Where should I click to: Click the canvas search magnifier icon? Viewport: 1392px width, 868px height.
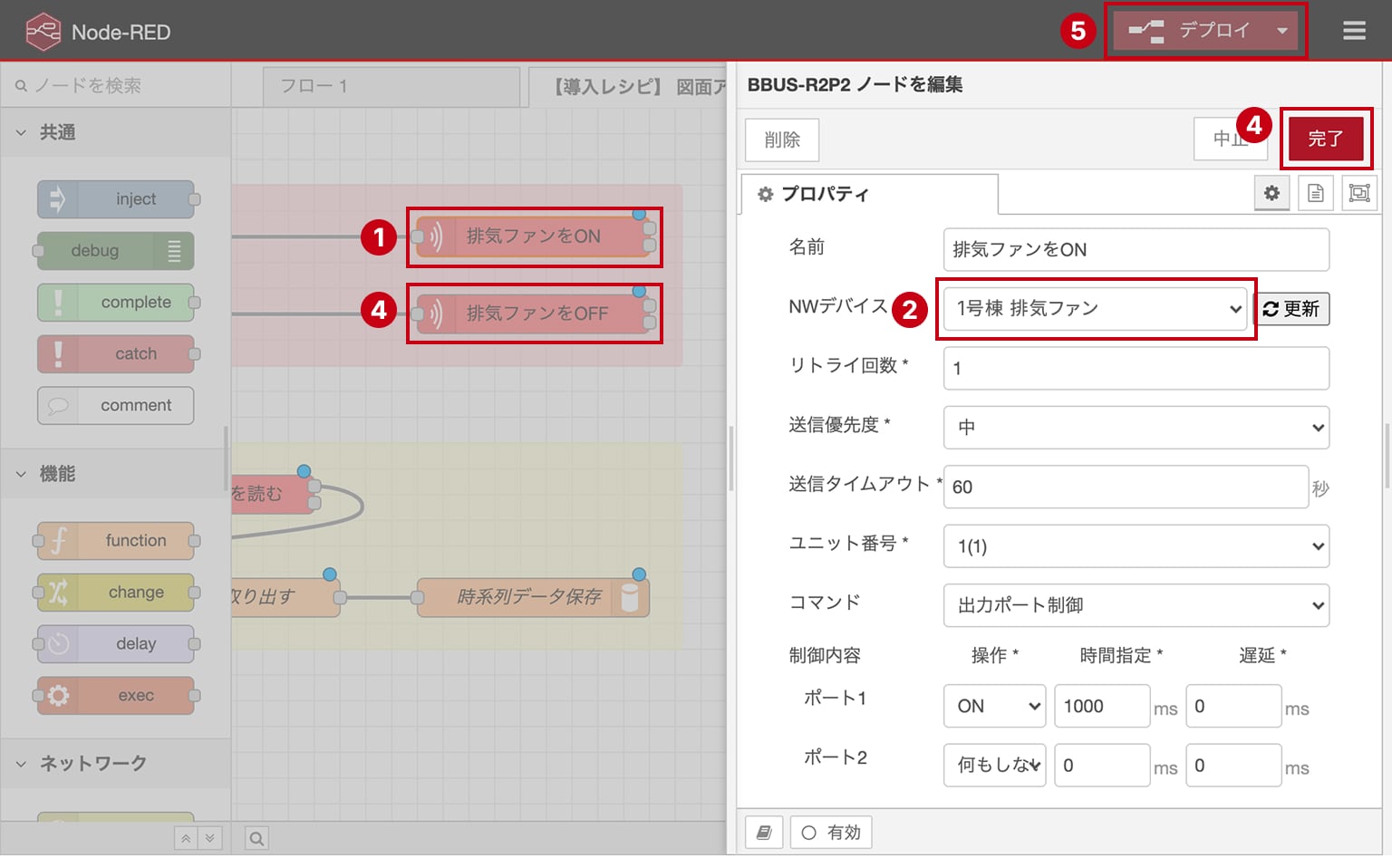(256, 838)
